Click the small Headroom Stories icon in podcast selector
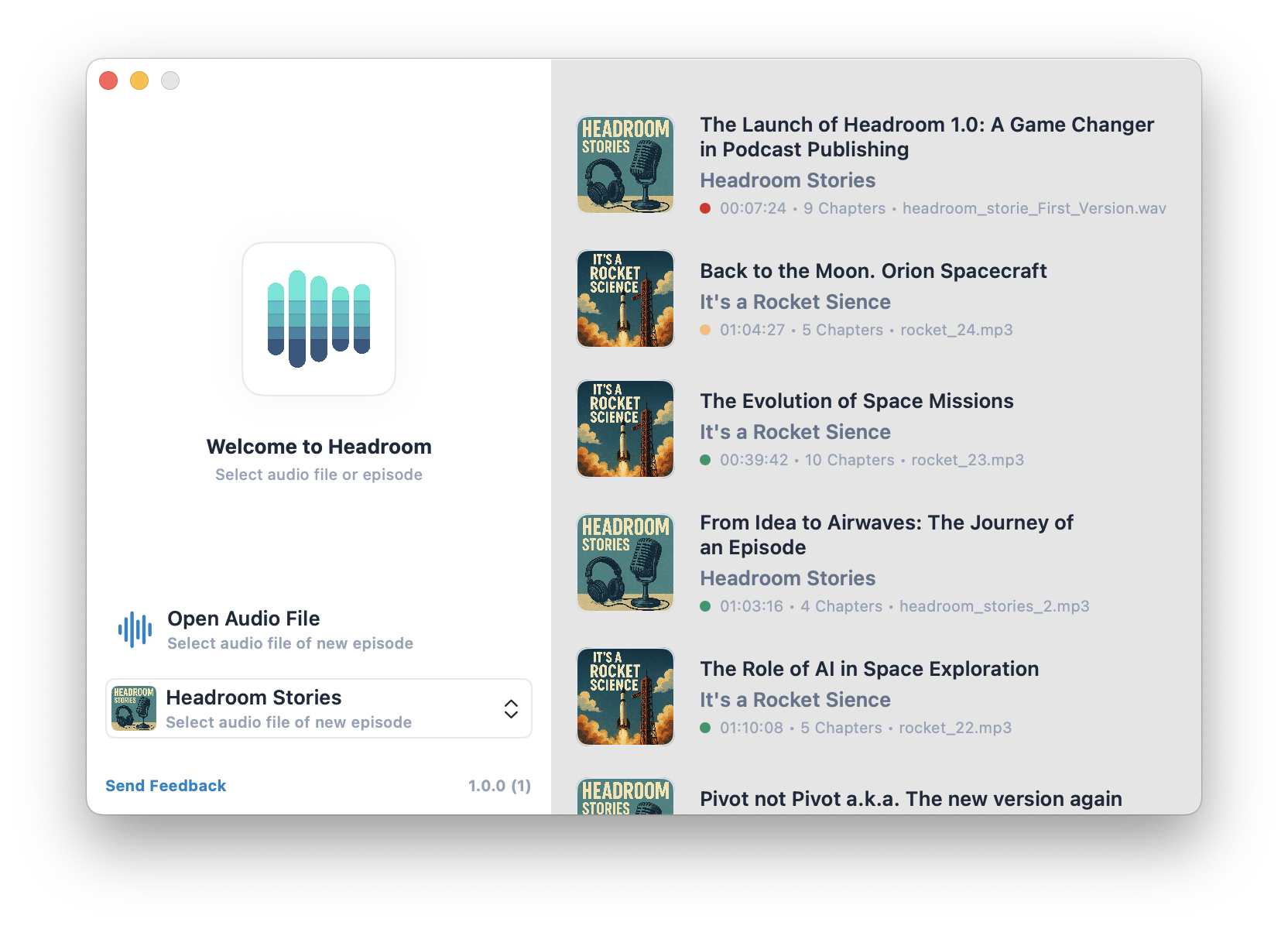The height and width of the screenshot is (929, 1288). [134, 708]
